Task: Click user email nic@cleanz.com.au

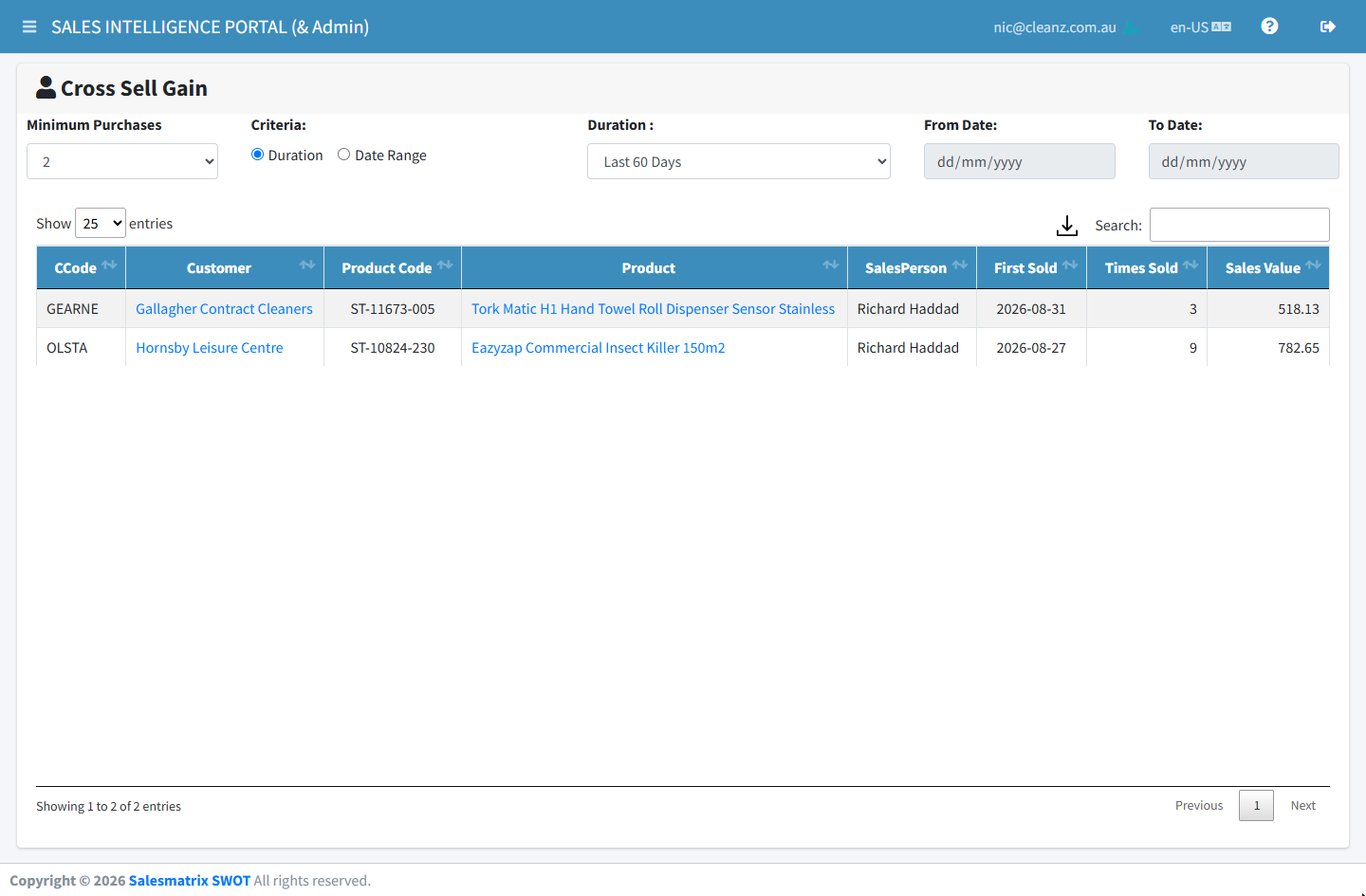Action: pyautogui.click(x=1055, y=27)
